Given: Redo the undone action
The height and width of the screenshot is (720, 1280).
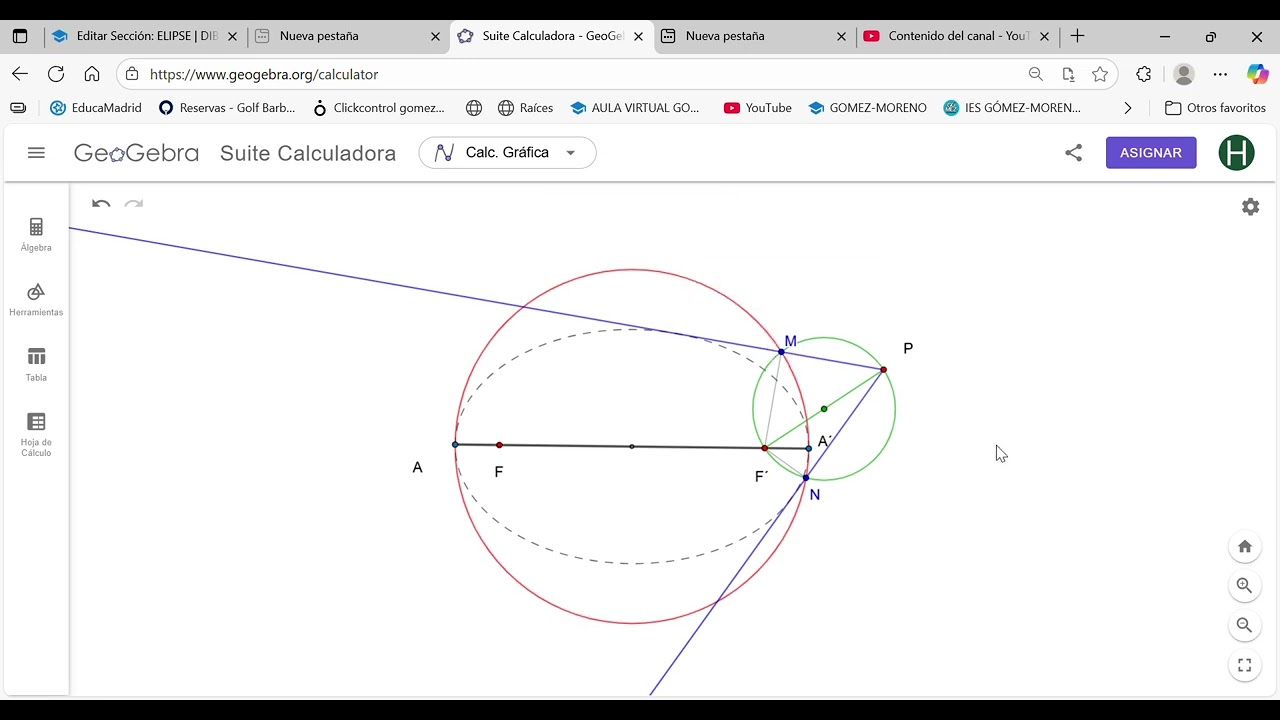Looking at the screenshot, I should [x=134, y=204].
